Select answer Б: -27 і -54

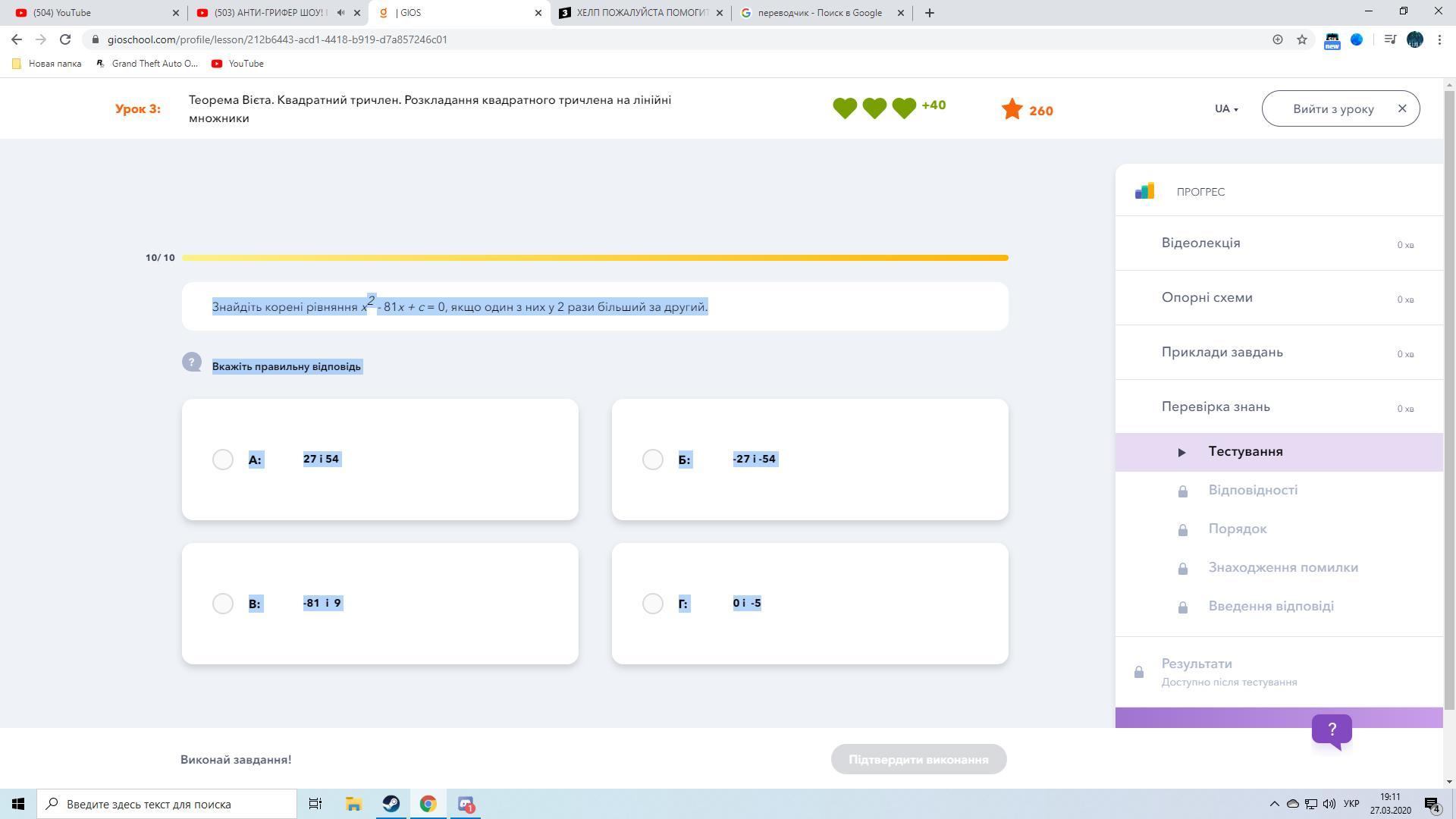(652, 460)
